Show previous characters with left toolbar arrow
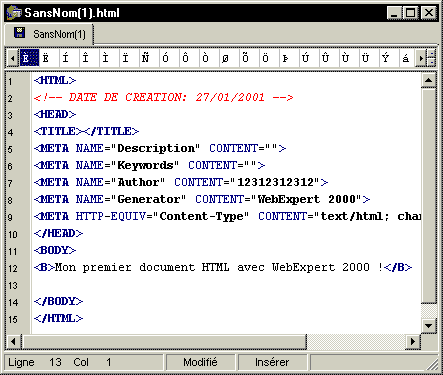Viewport: 443px width, 375px height. click(x=13, y=58)
